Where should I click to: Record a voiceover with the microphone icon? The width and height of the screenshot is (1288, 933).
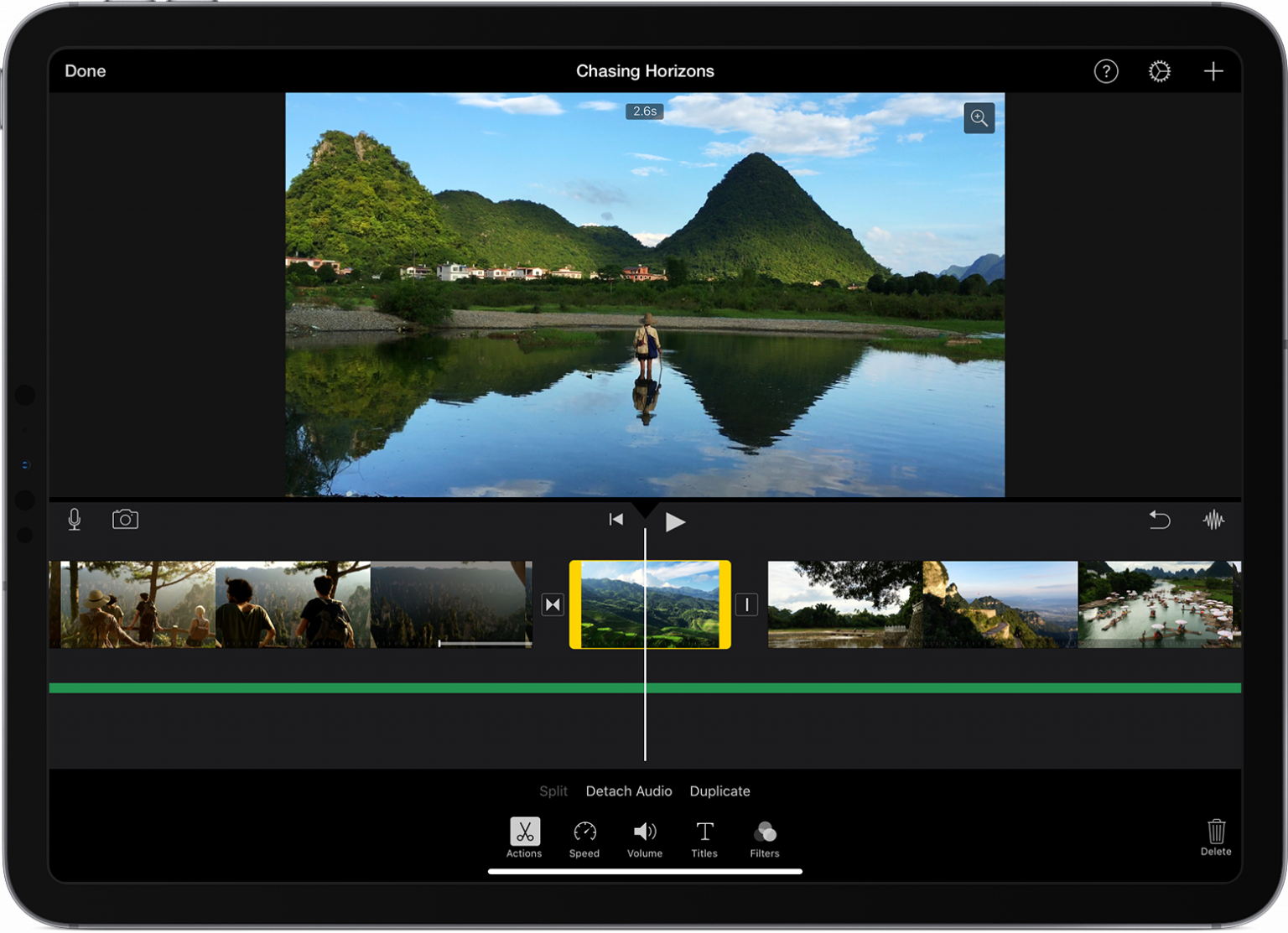click(x=74, y=520)
